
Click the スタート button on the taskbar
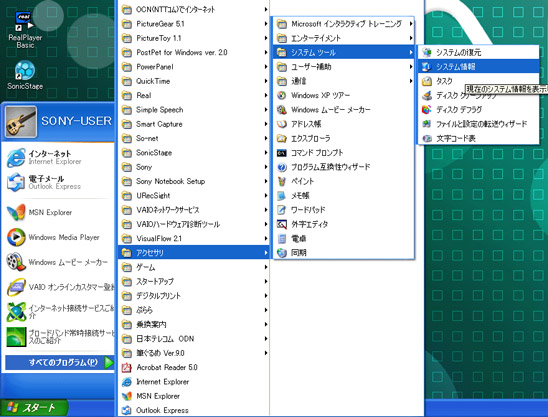(34, 408)
